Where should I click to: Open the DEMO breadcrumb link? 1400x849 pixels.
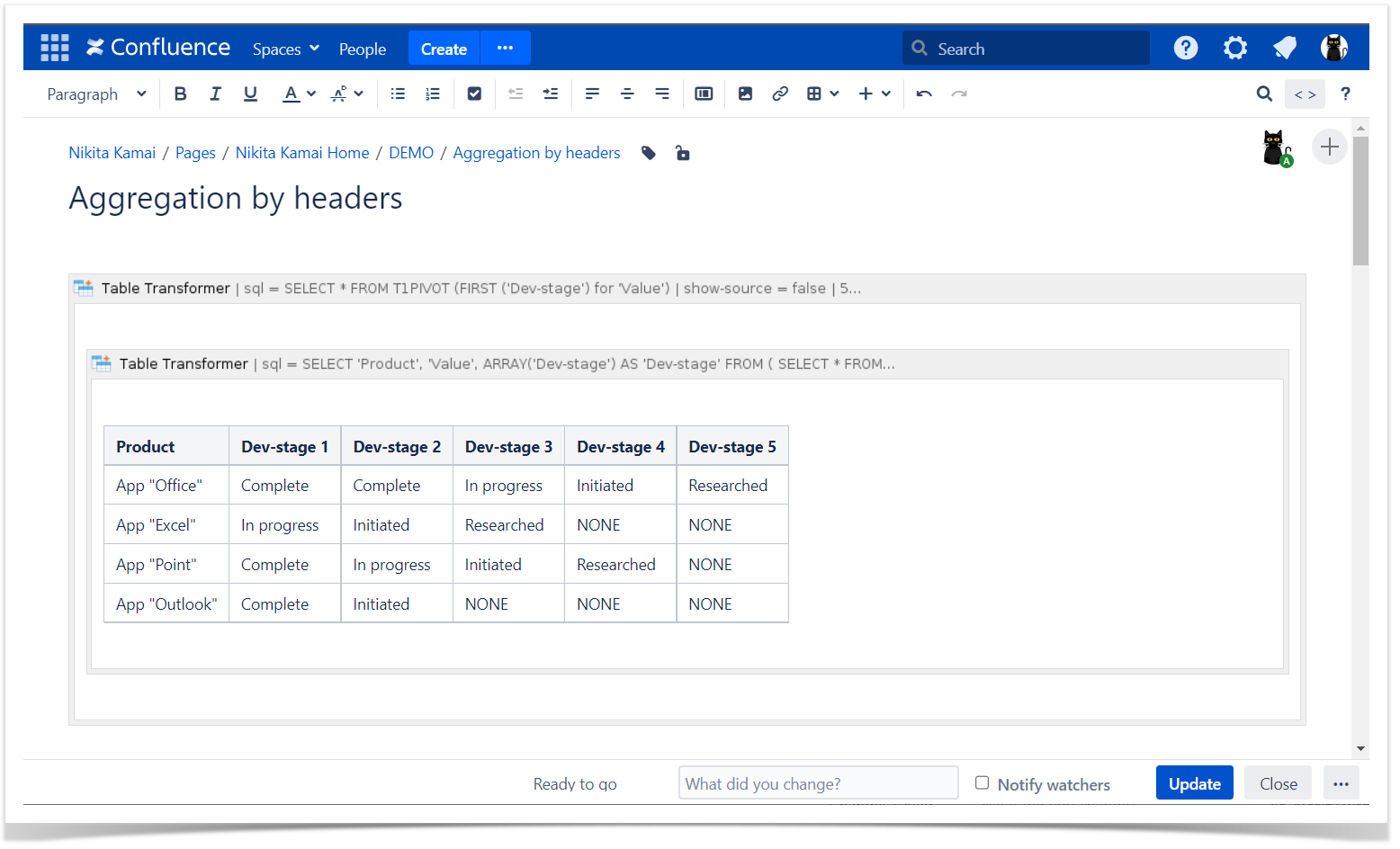click(411, 153)
